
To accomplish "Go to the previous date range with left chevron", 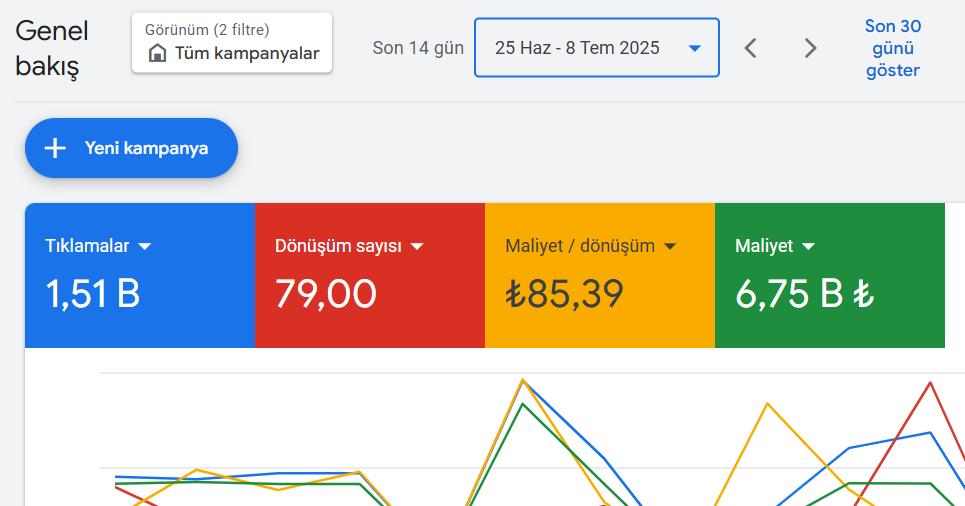I will click(x=751, y=48).
